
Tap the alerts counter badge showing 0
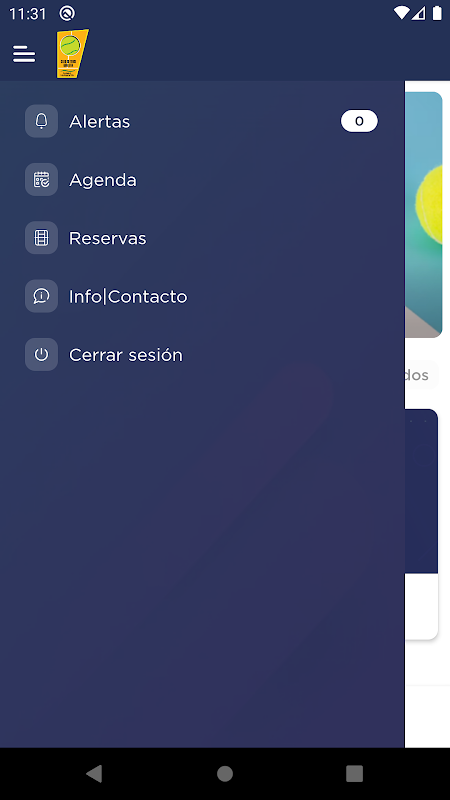click(359, 121)
